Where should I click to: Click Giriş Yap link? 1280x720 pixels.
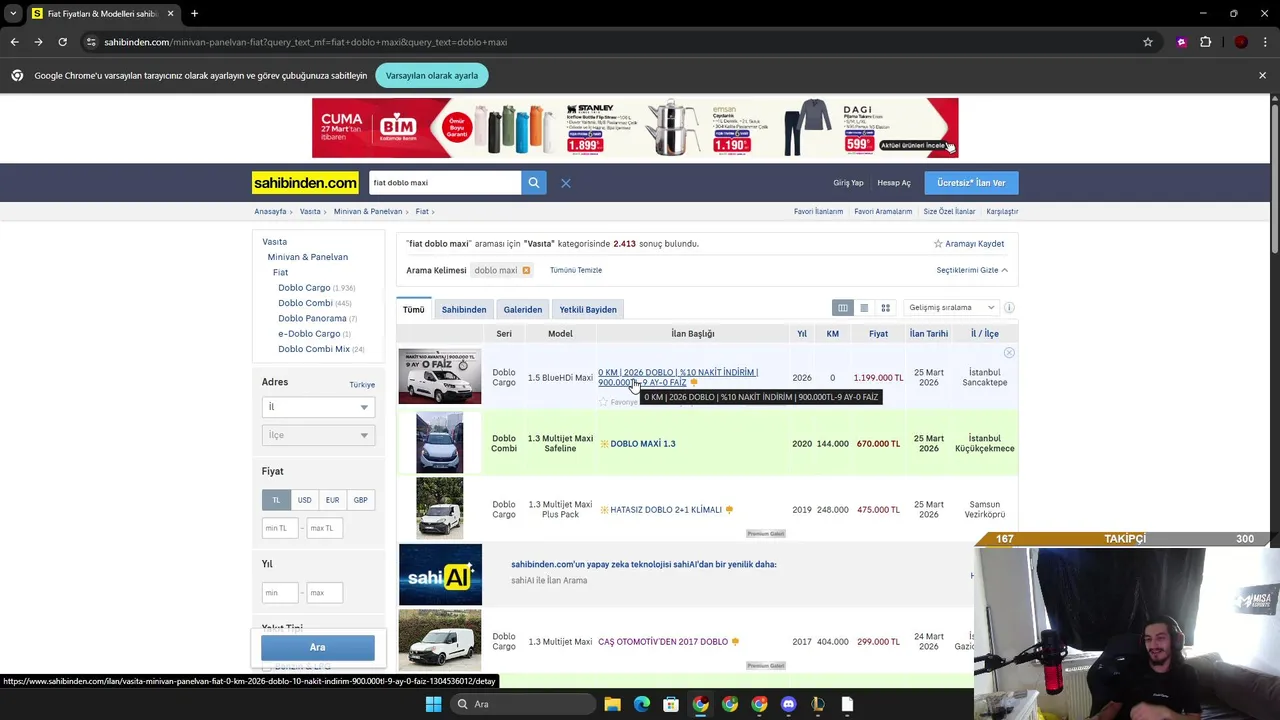pos(848,183)
